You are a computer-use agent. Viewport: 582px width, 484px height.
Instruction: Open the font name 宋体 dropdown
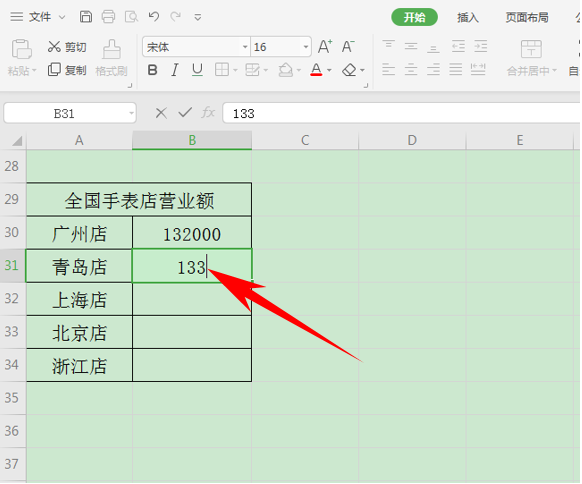245,47
